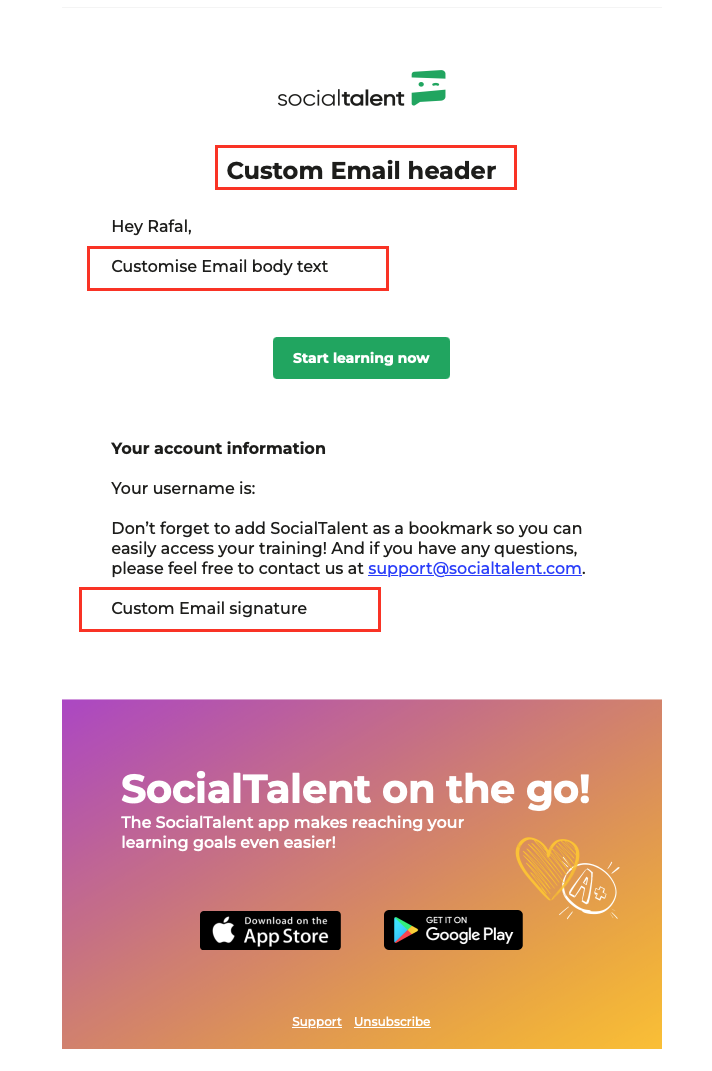The height and width of the screenshot is (1071, 712).
Task: Click the Hey Rafal greeting text
Action: [152, 227]
